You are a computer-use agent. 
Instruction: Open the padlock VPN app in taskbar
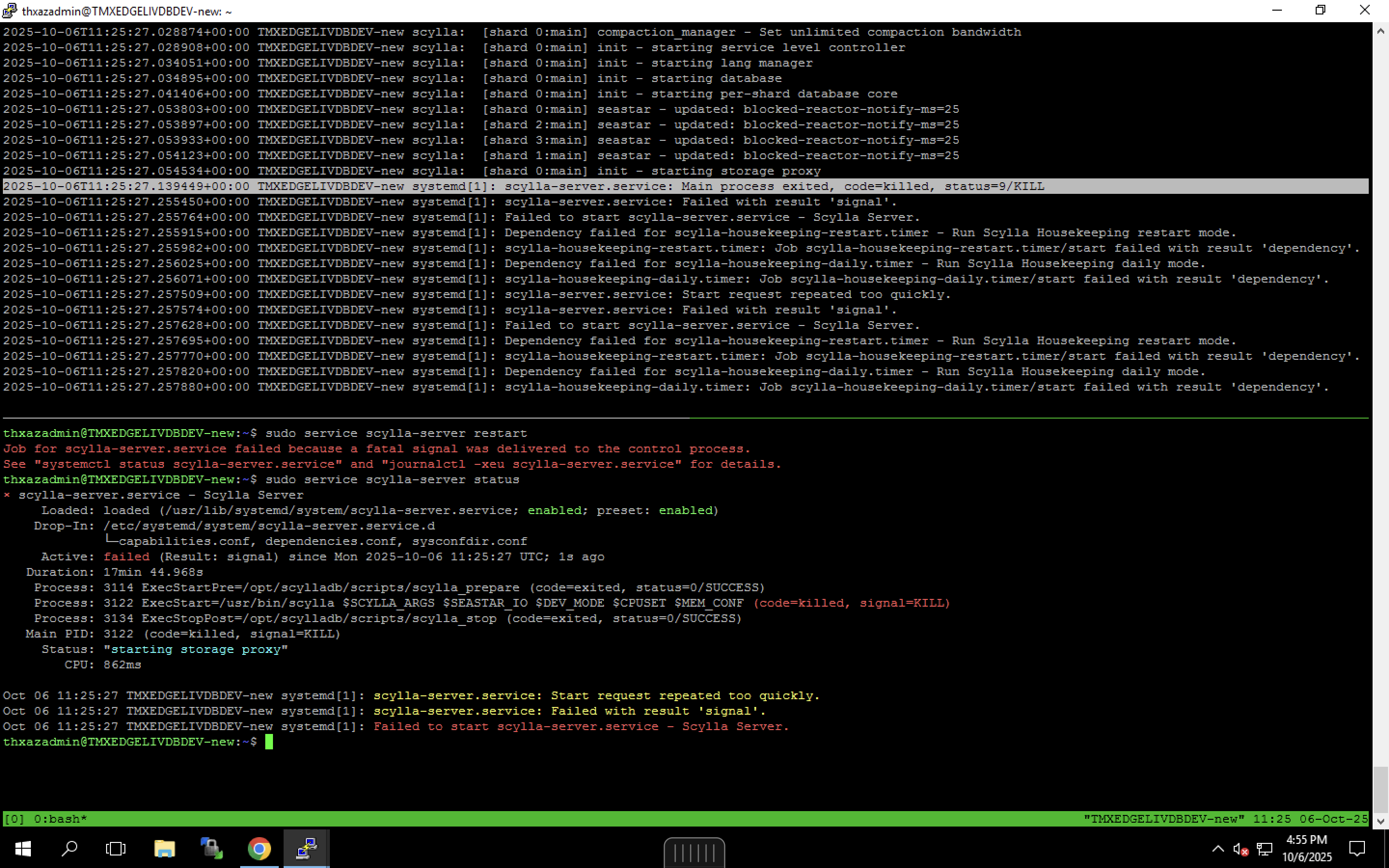point(211,849)
